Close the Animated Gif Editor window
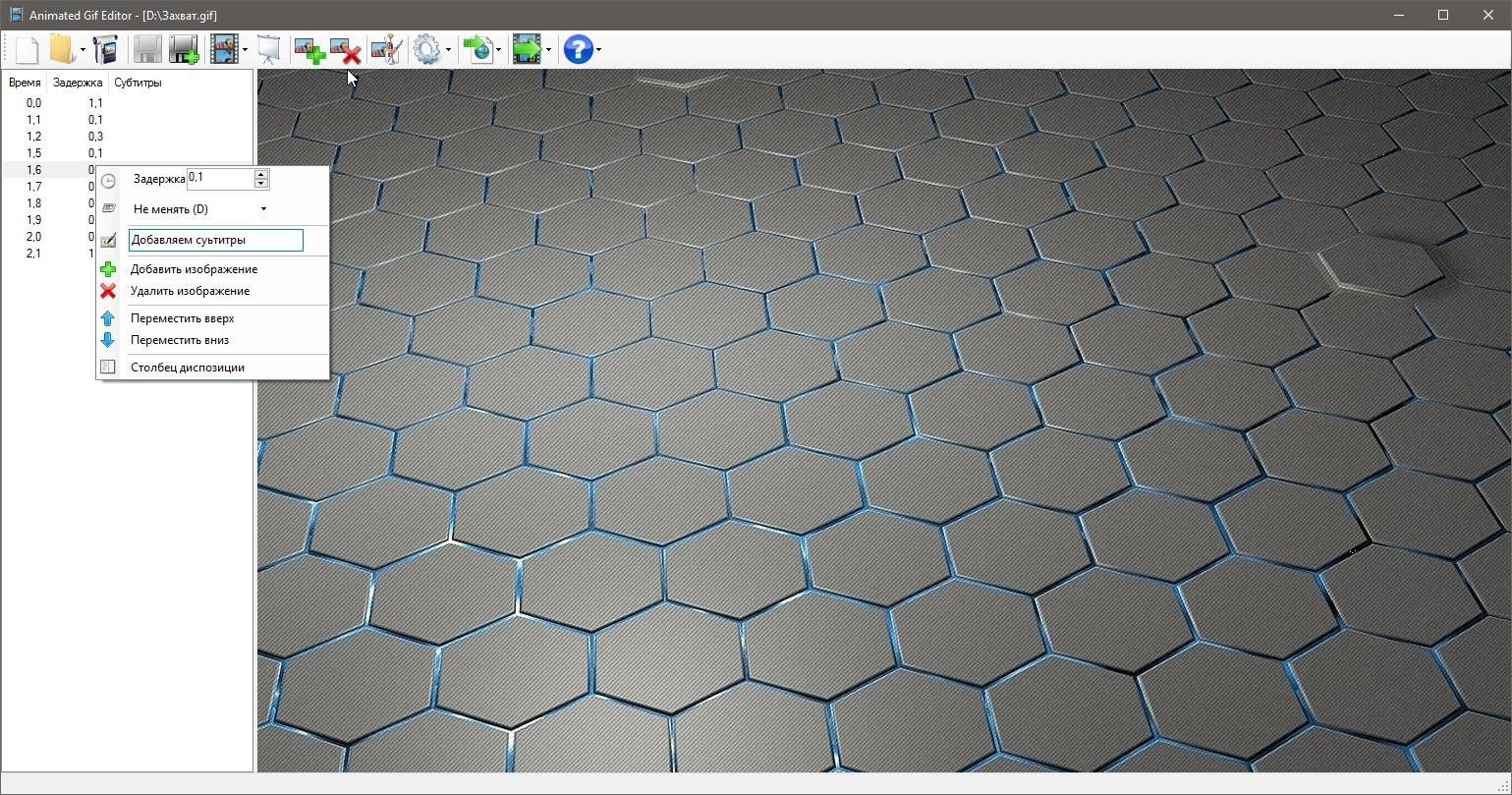The width and height of the screenshot is (1512, 795). click(x=1488, y=15)
